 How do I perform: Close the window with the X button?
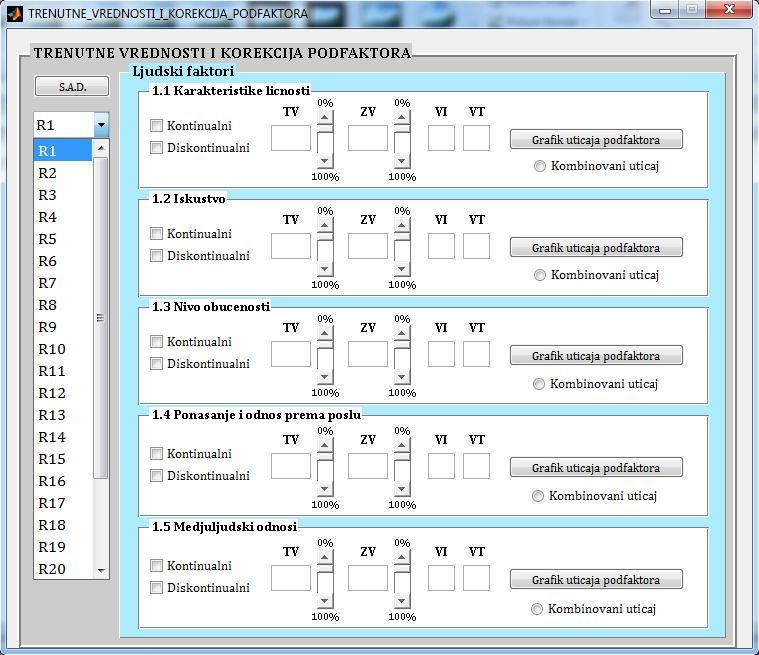[x=729, y=10]
